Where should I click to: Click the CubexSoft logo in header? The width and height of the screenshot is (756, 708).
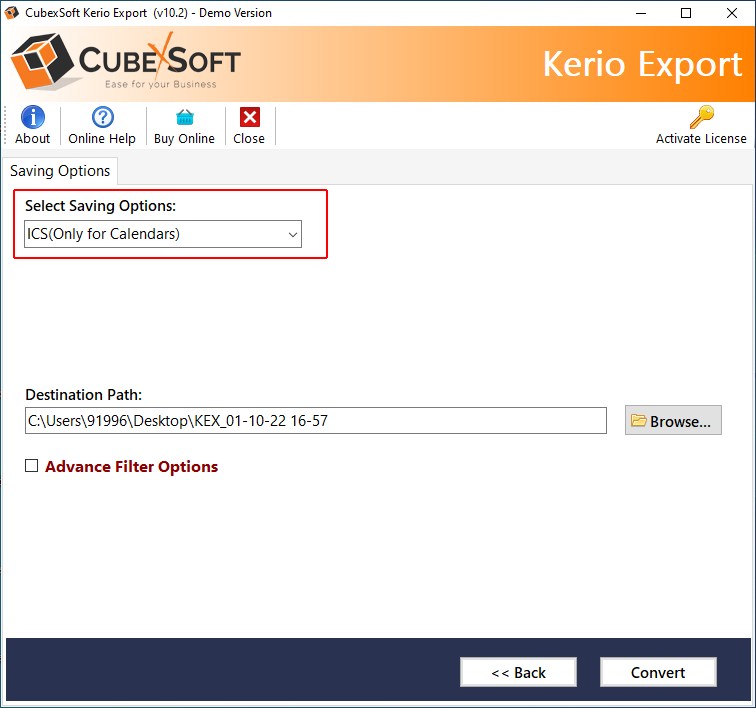click(x=125, y=62)
